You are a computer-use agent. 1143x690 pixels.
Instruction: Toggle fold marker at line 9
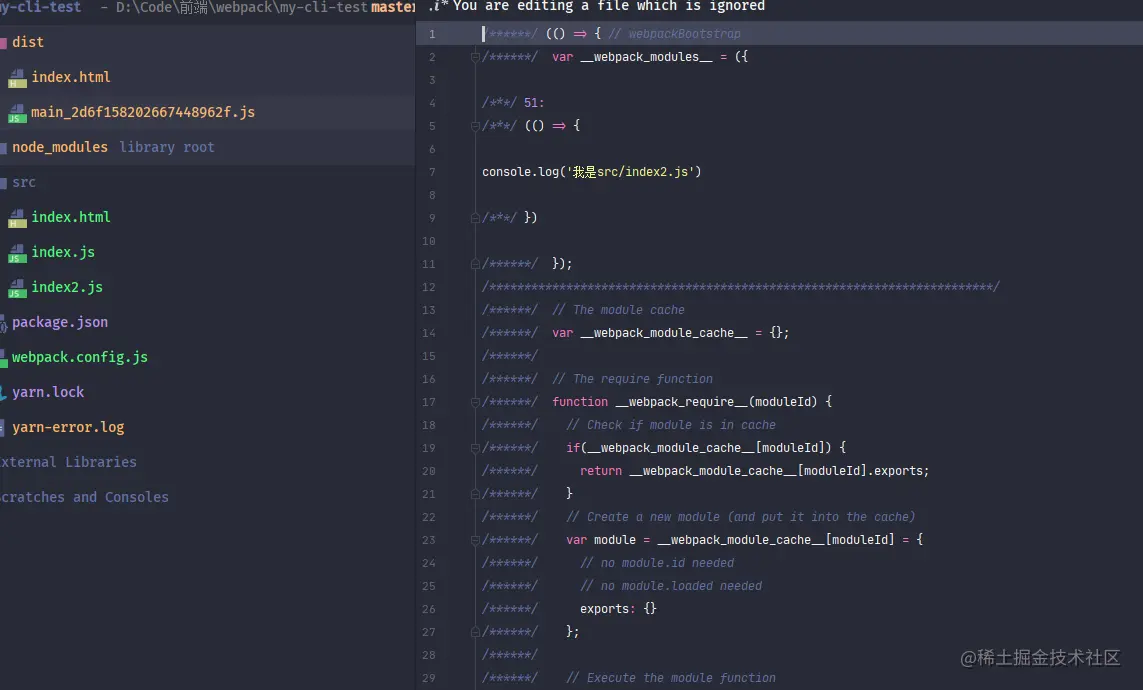click(475, 218)
